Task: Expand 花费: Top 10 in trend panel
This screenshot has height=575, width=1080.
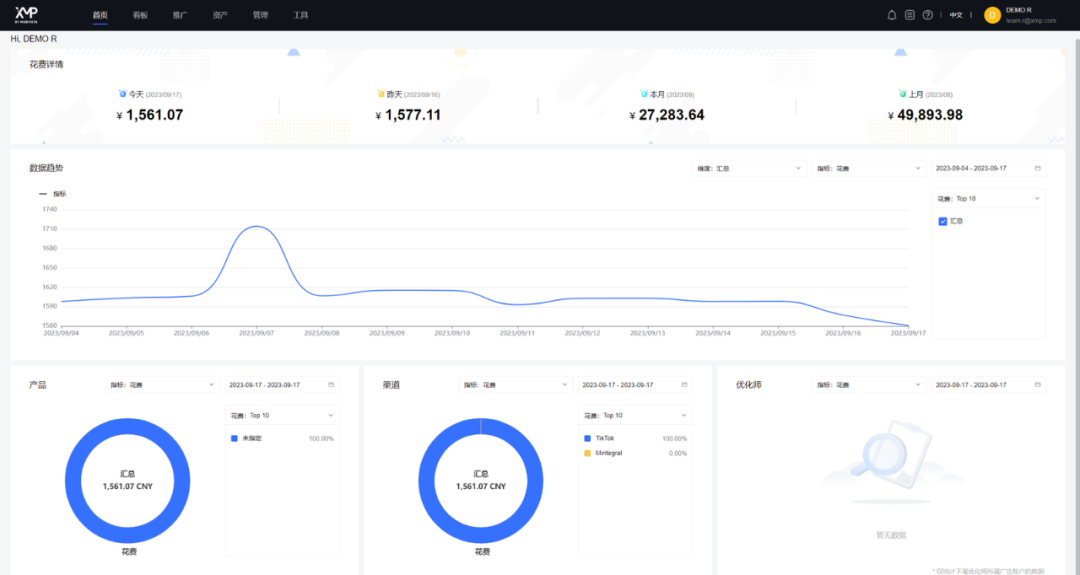Action: click(988, 198)
